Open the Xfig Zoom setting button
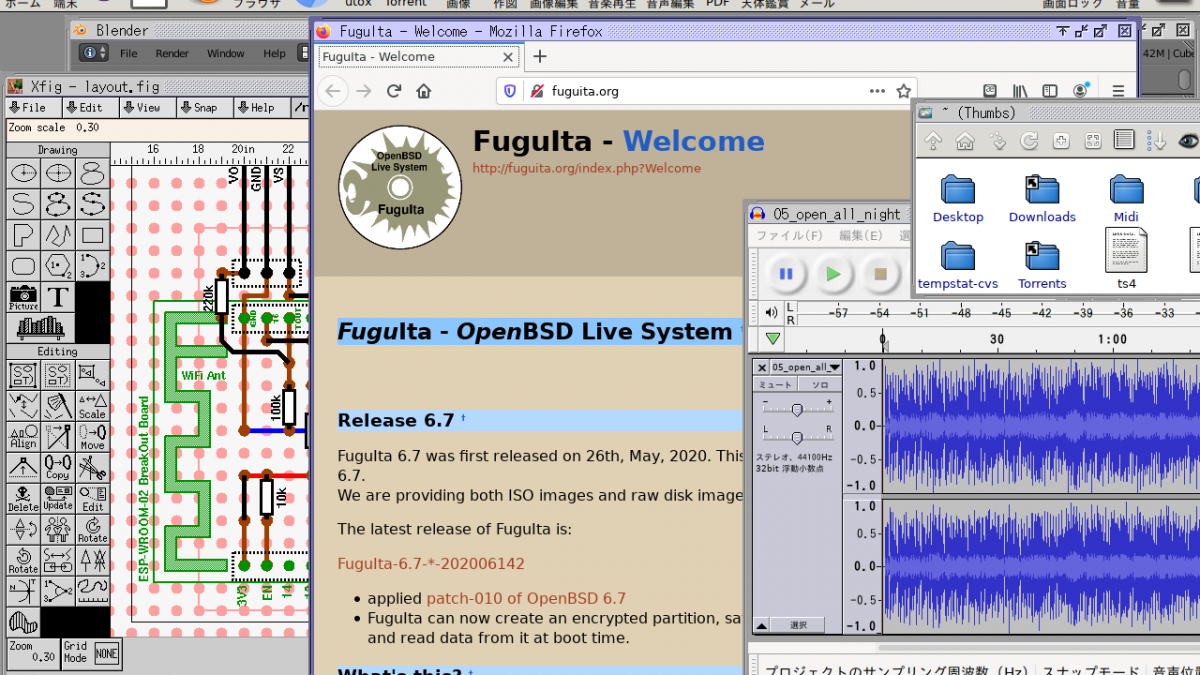The width and height of the screenshot is (1200, 675). tap(33, 653)
